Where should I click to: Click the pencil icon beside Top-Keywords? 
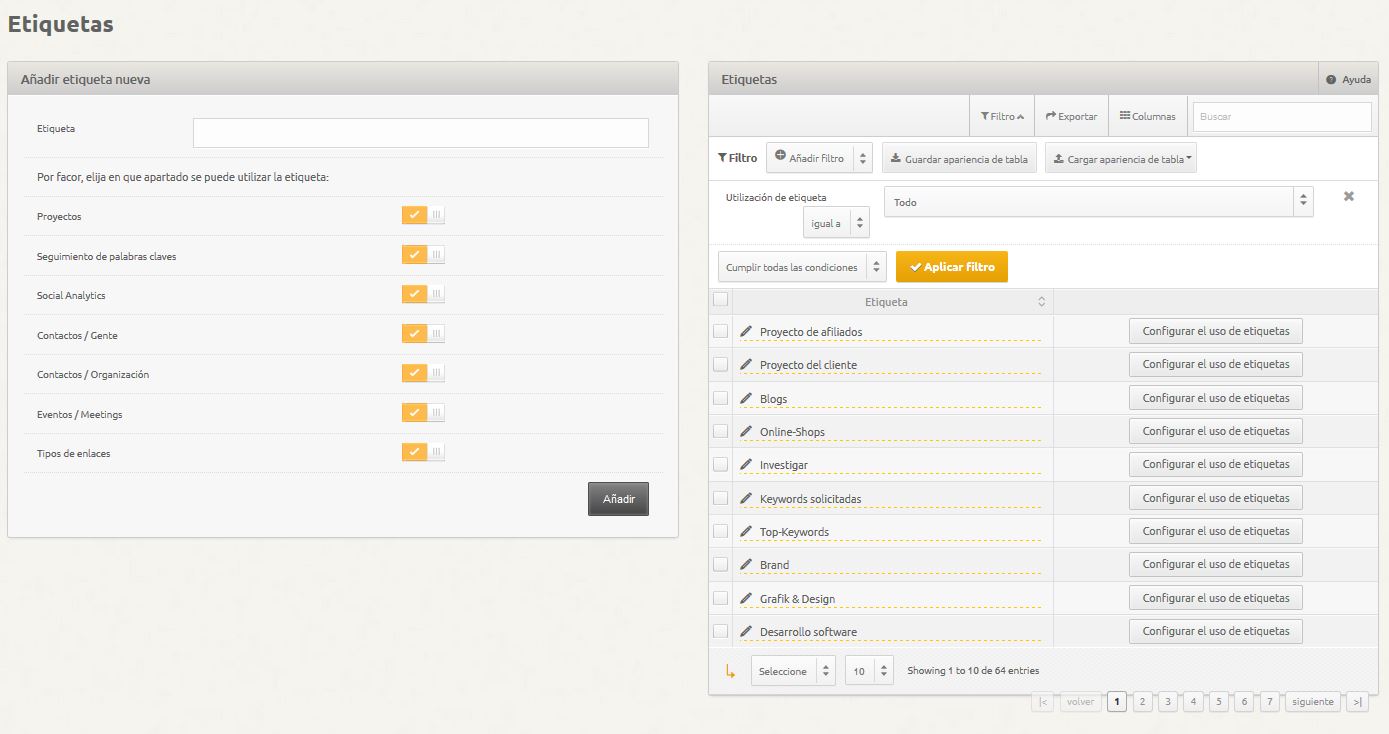tap(746, 531)
